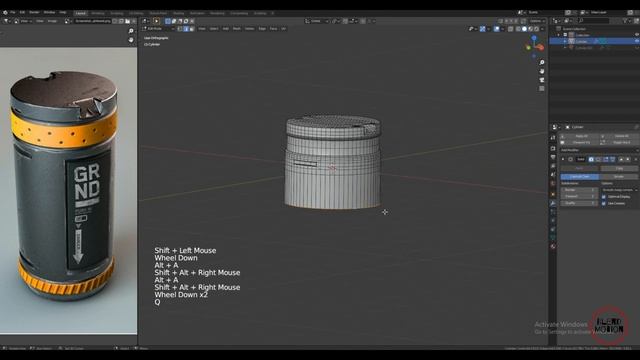Adjust Render subdivisions field
640x360 pixels.
click(578, 190)
